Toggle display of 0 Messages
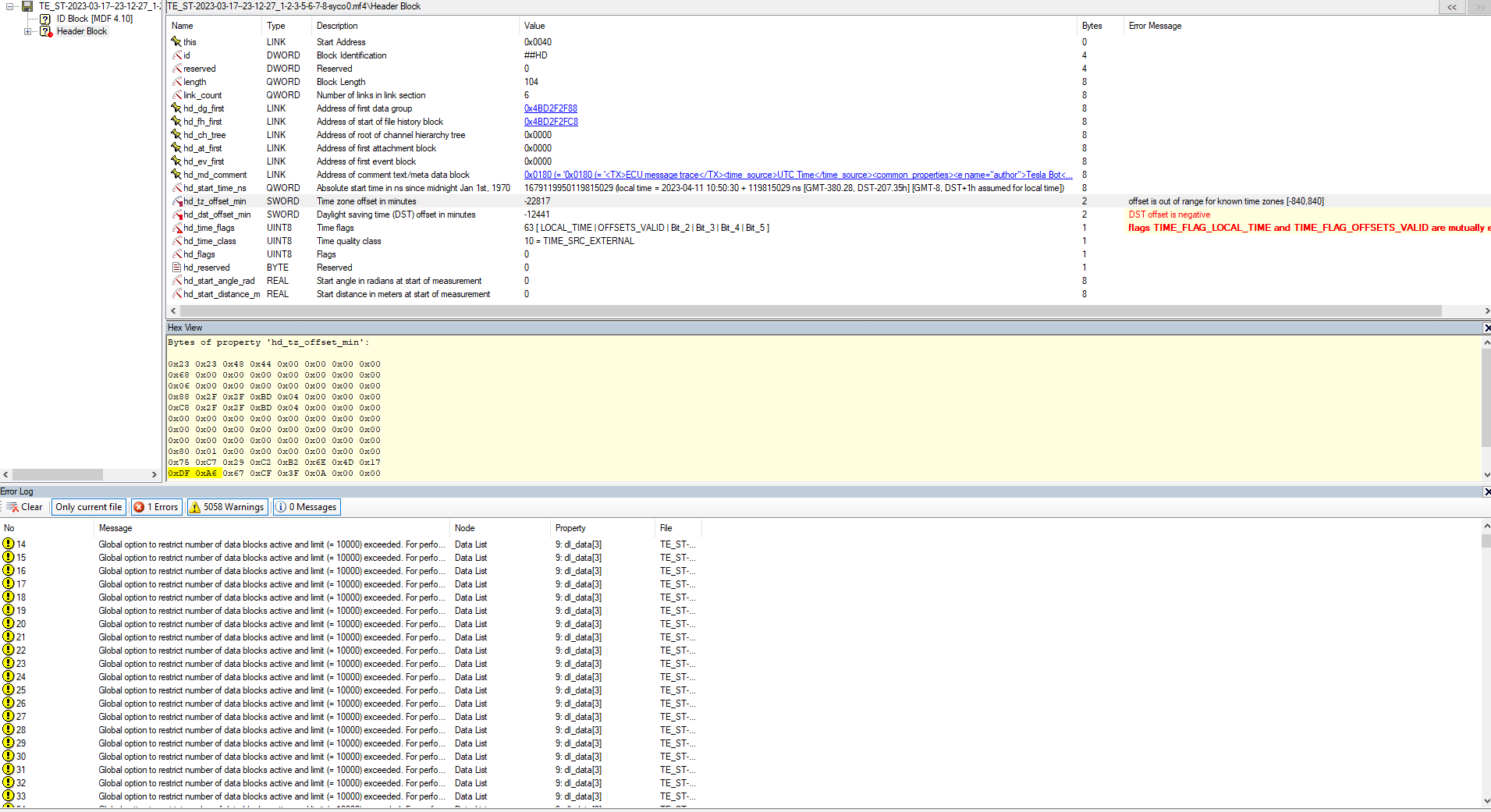Screen dimensions: 1491x812 [306, 506]
